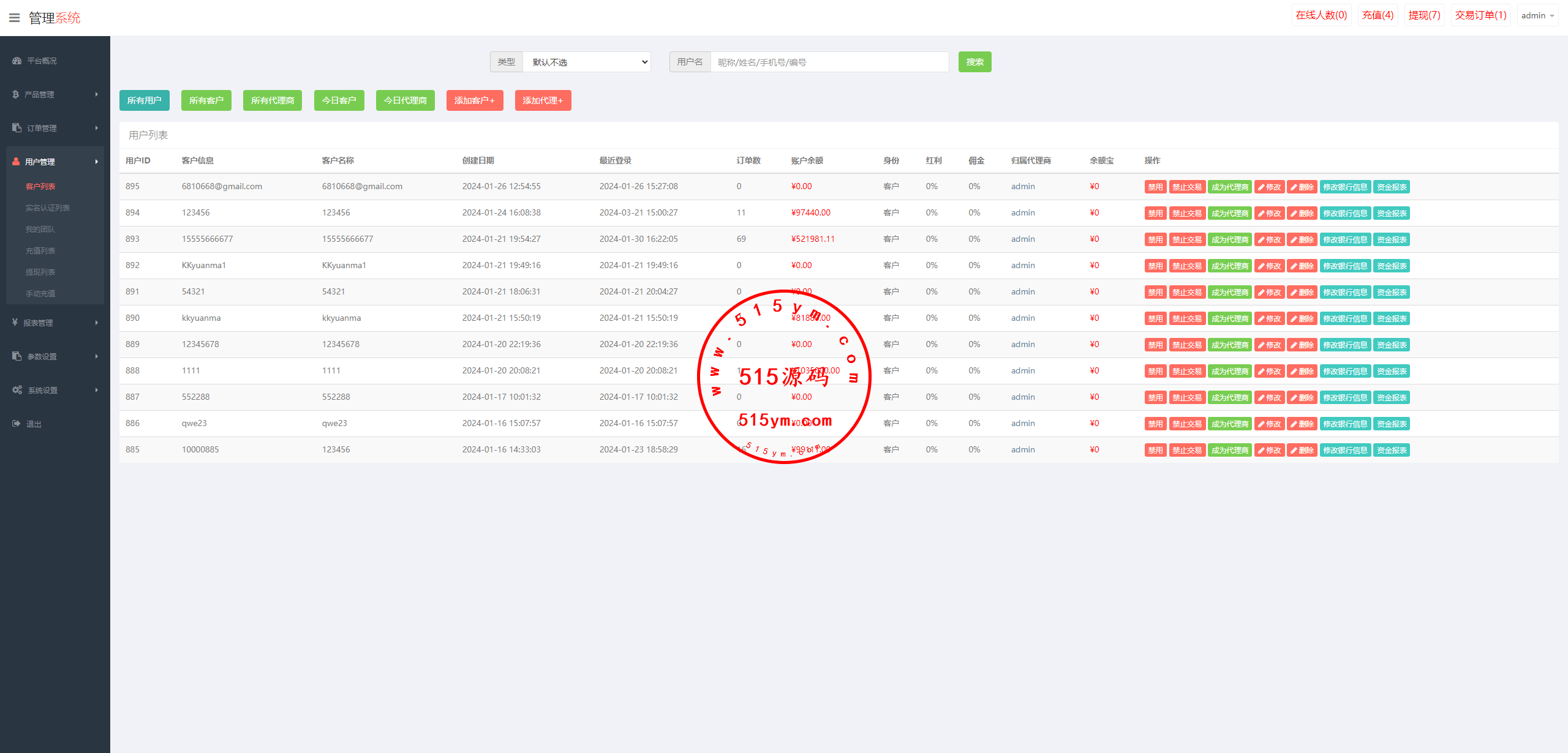Click the 退出 logout icon
The width and height of the screenshot is (1568, 753).
point(17,424)
